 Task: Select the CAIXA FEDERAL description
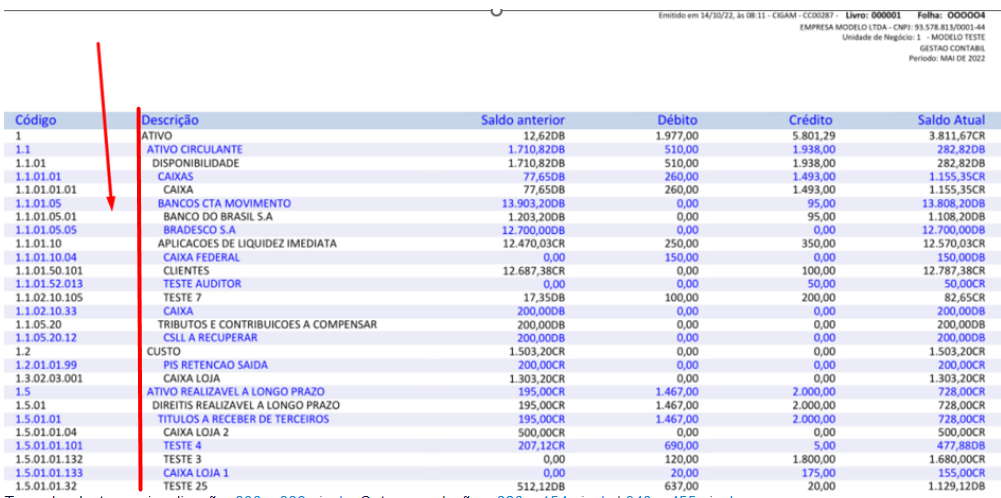click(201, 258)
